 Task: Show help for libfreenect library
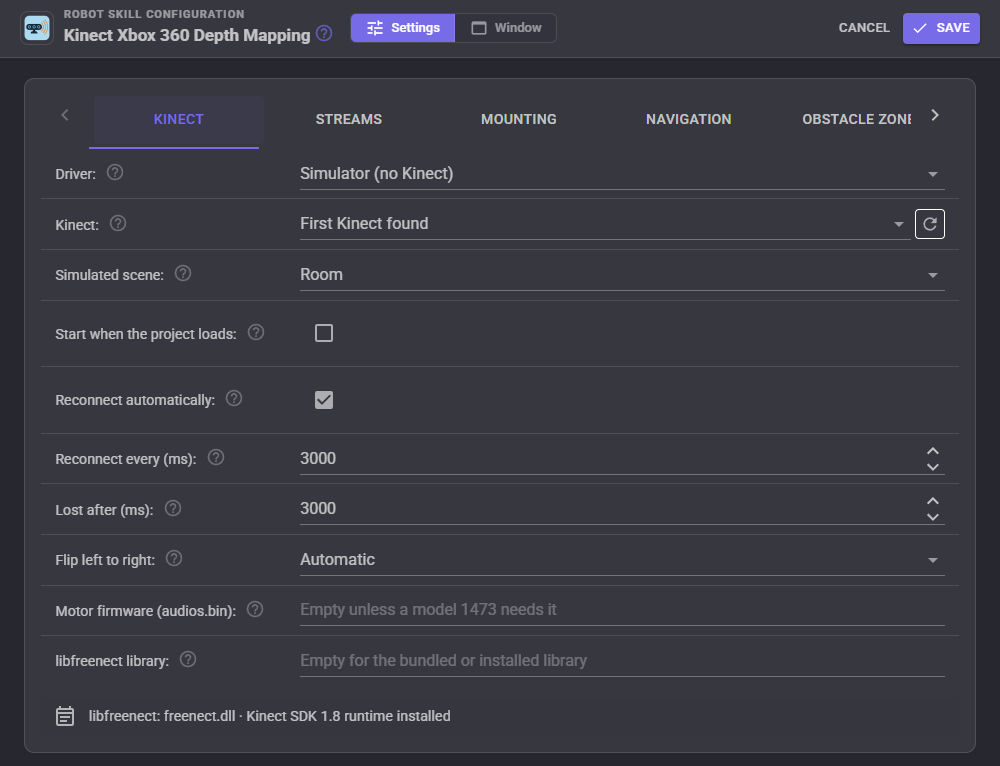click(x=188, y=659)
